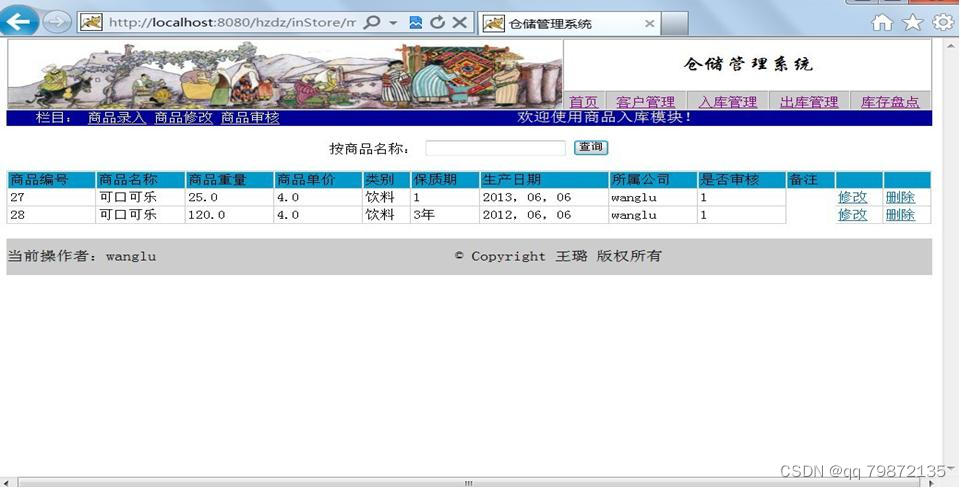Image resolution: width=961 pixels, height=489 pixels.
Task: Click 修改 for product 27
Action: coord(853,197)
